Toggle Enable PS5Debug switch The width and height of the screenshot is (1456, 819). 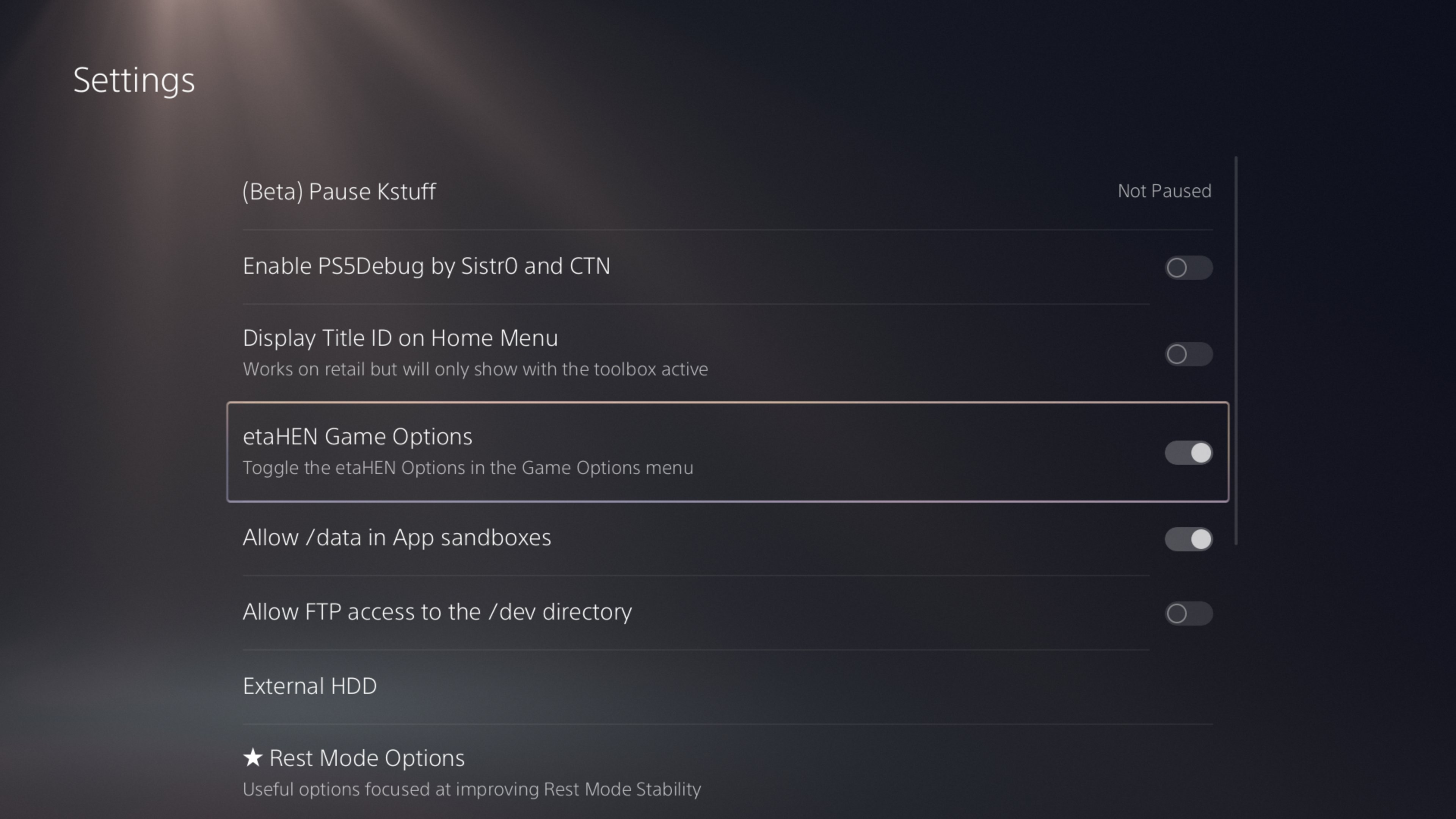click(x=1188, y=267)
